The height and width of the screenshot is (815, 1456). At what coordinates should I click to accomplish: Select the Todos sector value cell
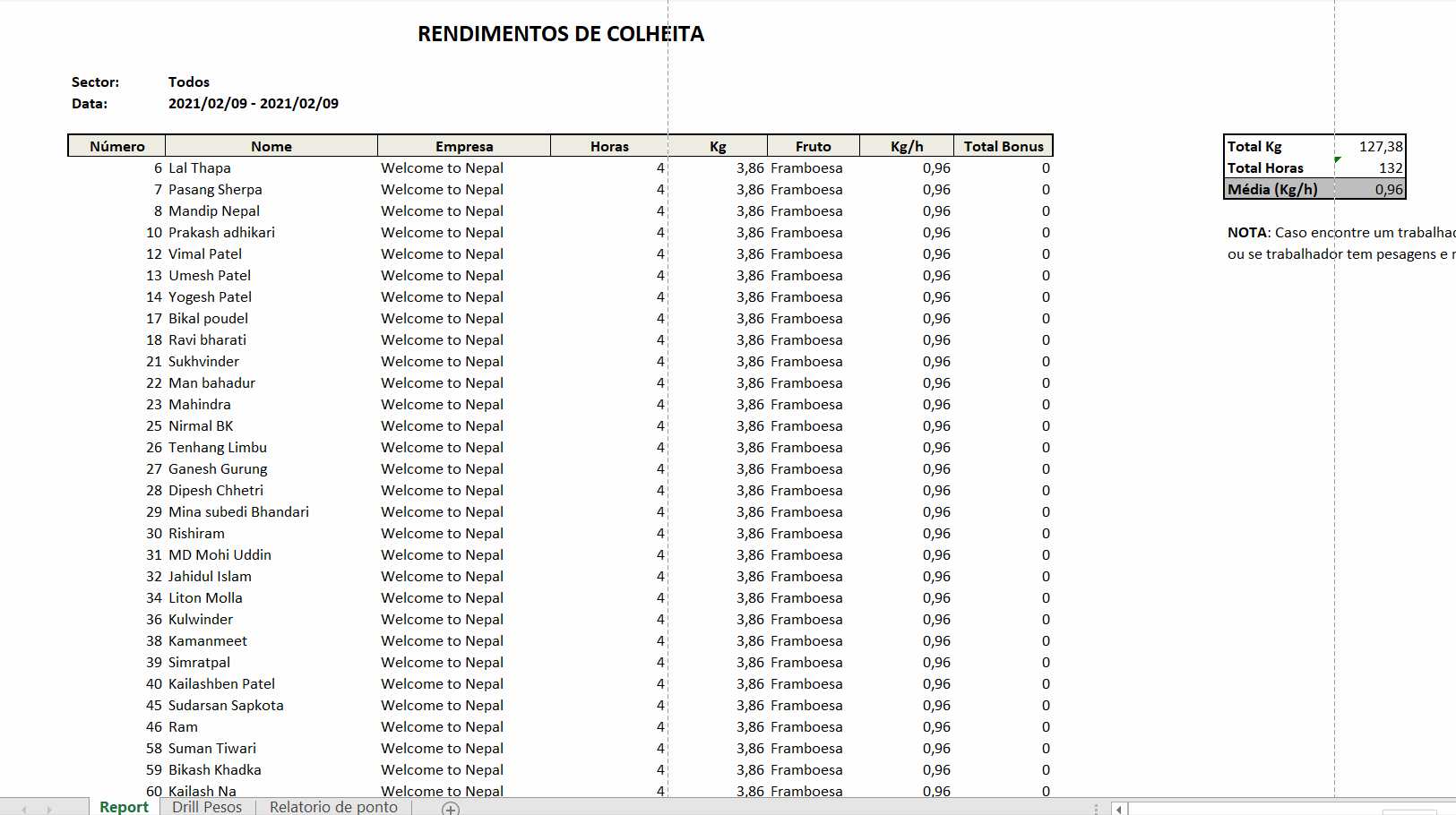[x=189, y=81]
